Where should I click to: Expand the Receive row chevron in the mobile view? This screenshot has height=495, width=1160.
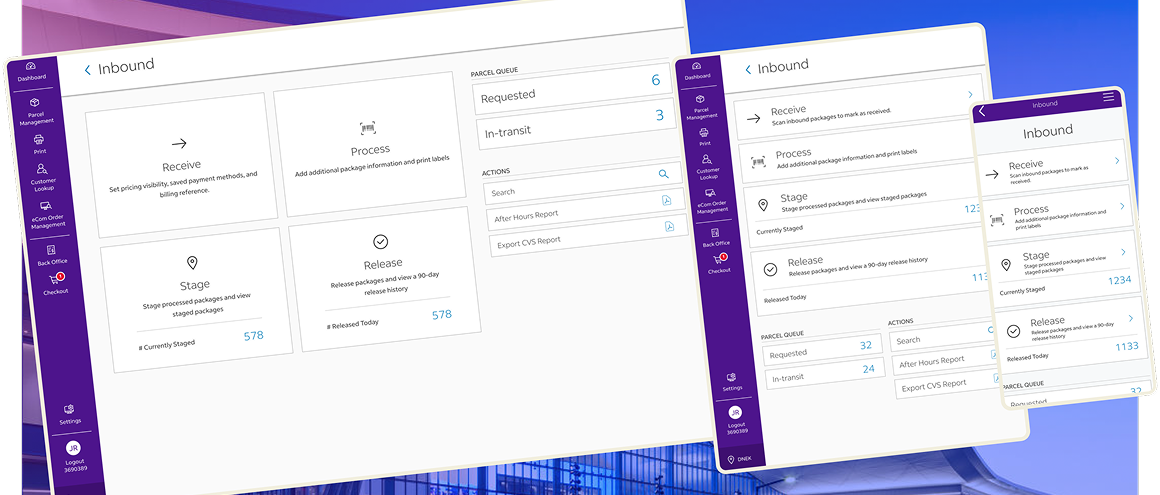[x=1117, y=159]
